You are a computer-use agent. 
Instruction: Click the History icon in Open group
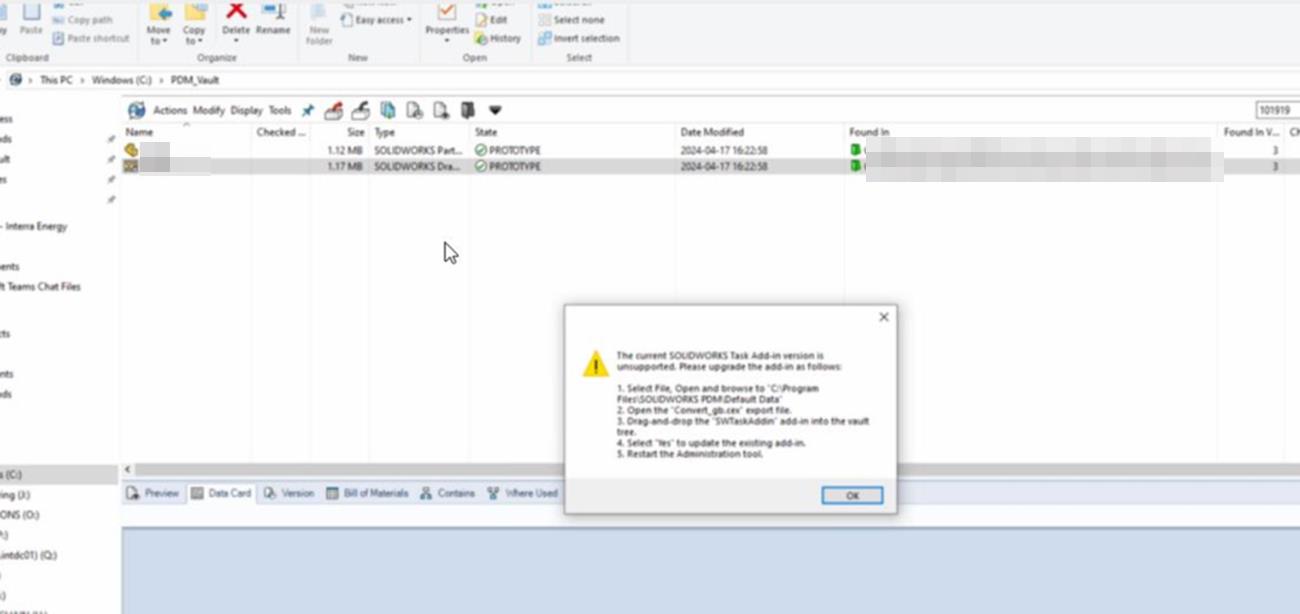(x=498, y=38)
